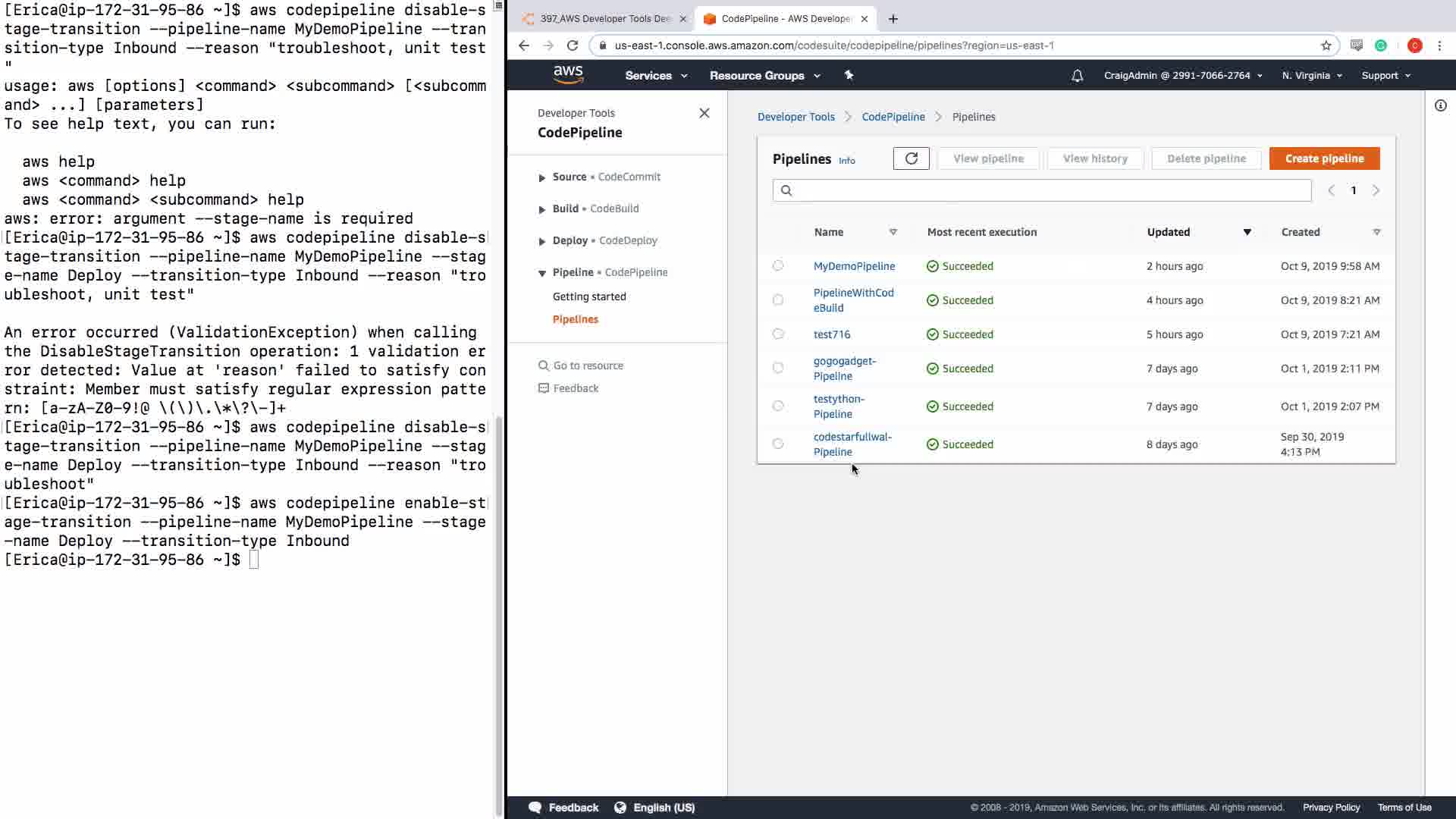Expand the Source CodeCommit section

click(x=542, y=177)
